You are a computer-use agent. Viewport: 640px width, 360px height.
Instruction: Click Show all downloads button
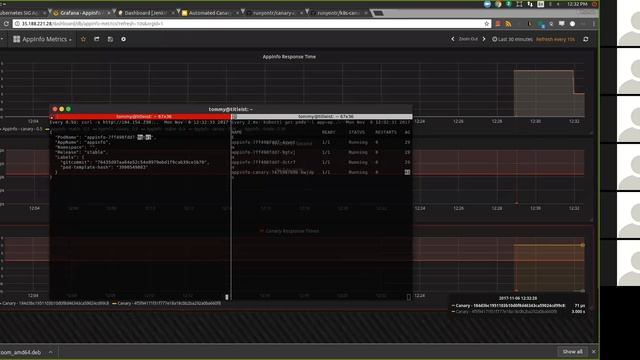click(572, 351)
